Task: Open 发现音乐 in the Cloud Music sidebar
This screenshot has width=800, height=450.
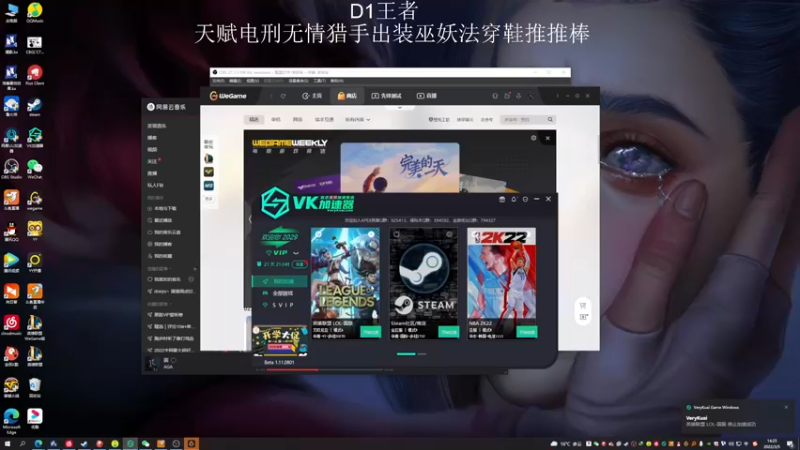Action: click(157, 126)
